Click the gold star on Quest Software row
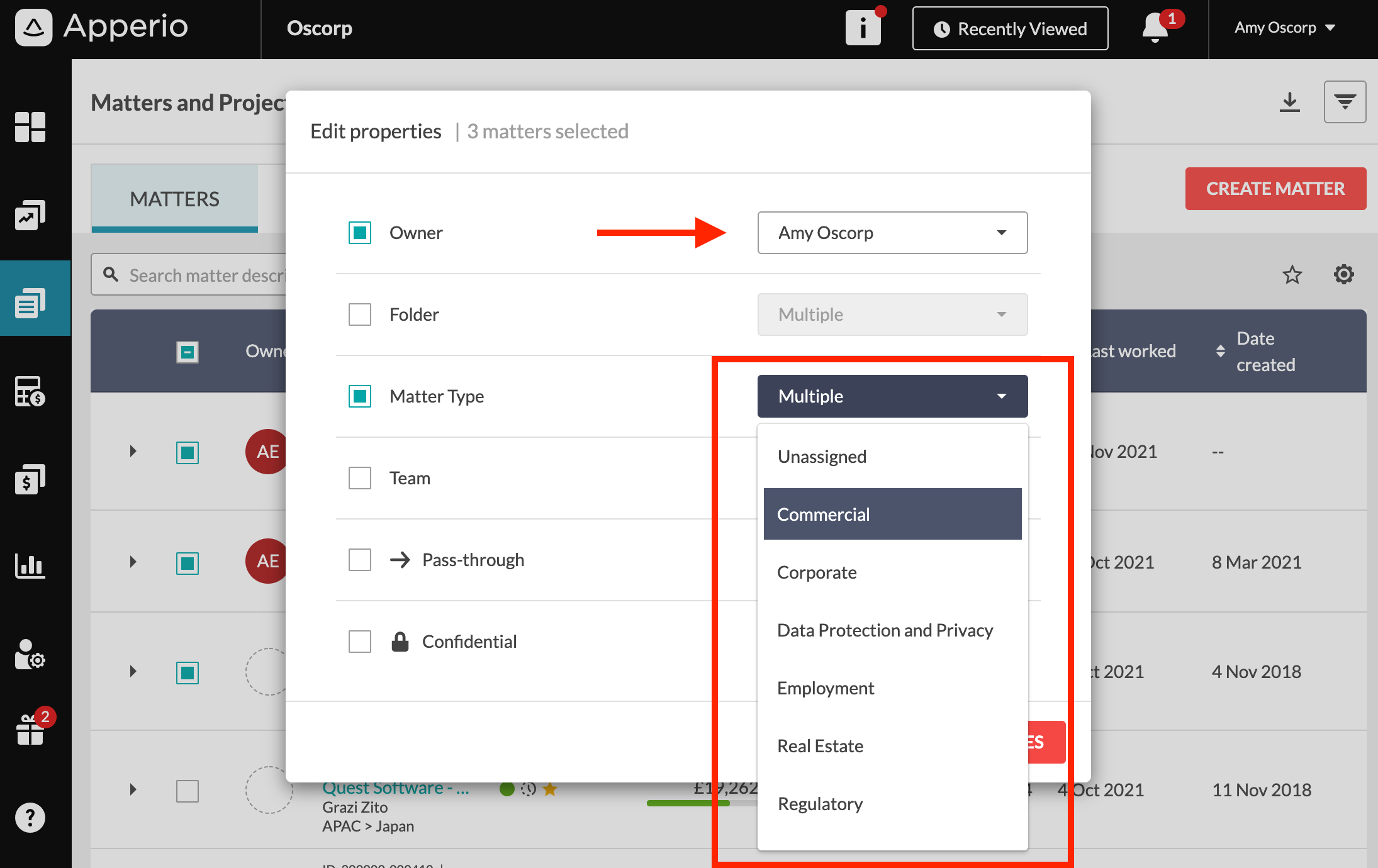Image resolution: width=1378 pixels, height=868 pixels. [x=550, y=789]
